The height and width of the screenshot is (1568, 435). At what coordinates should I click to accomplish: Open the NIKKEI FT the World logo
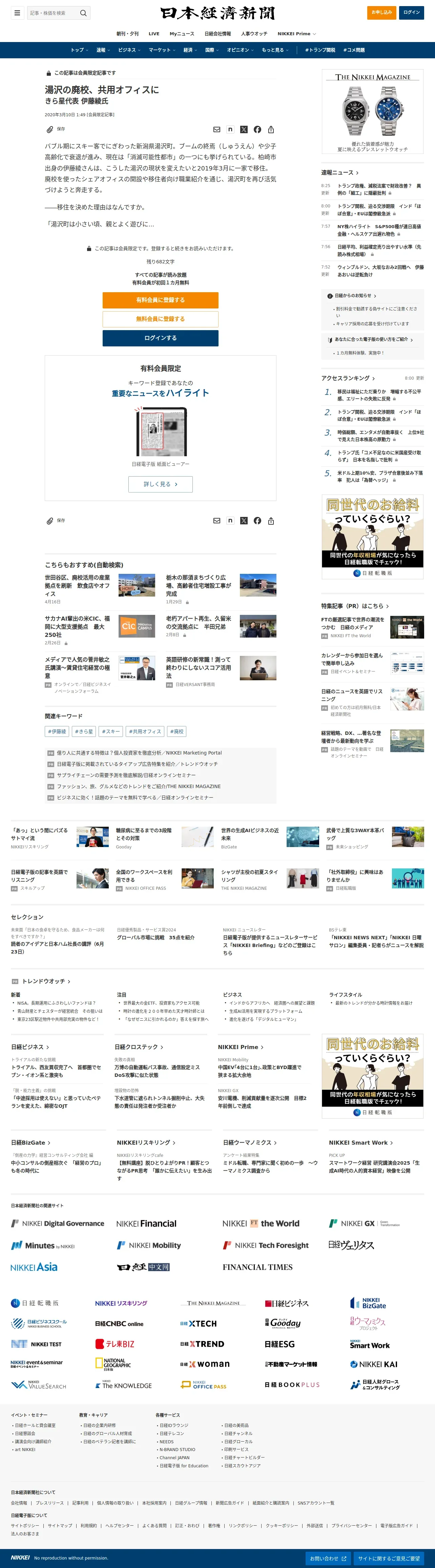click(261, 1224)
